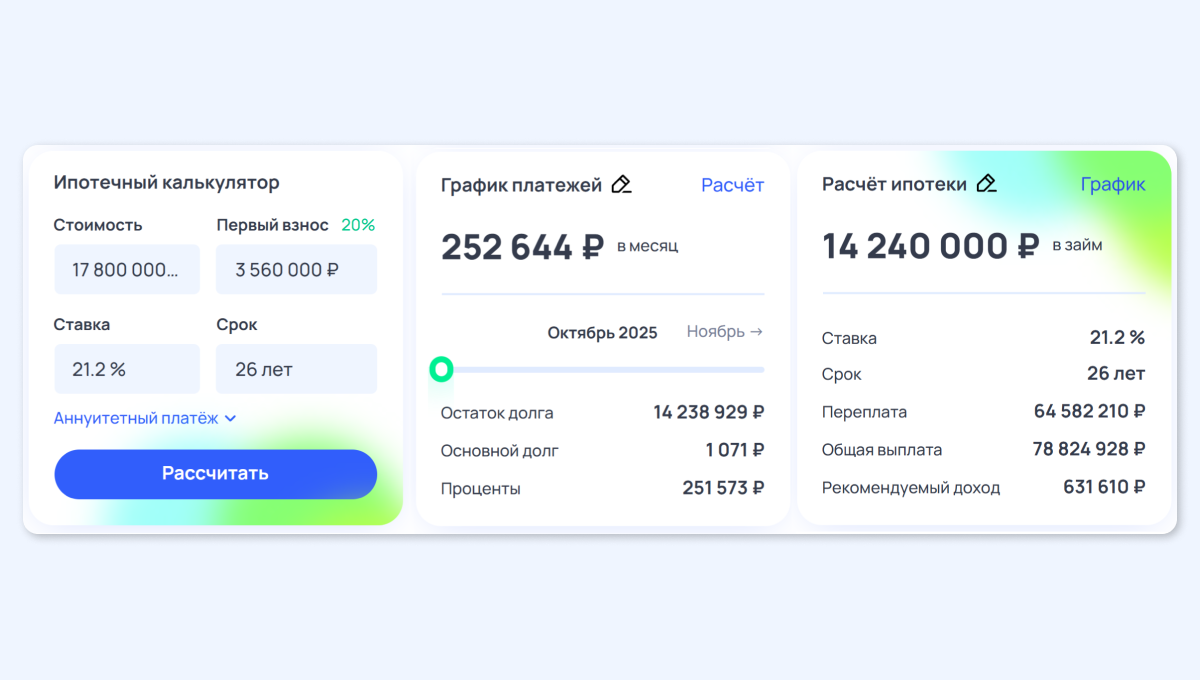Select the Остаток долга value 14 238 929 ₽
The image size is (1200, 680).
pyautogui.click(x=708, y=412)
